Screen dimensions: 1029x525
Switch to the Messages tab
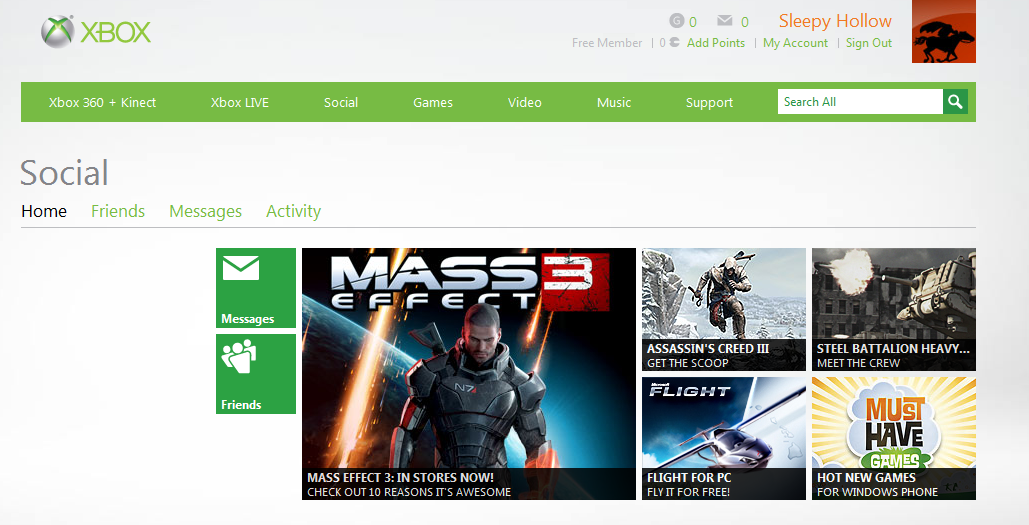[205, 211]
